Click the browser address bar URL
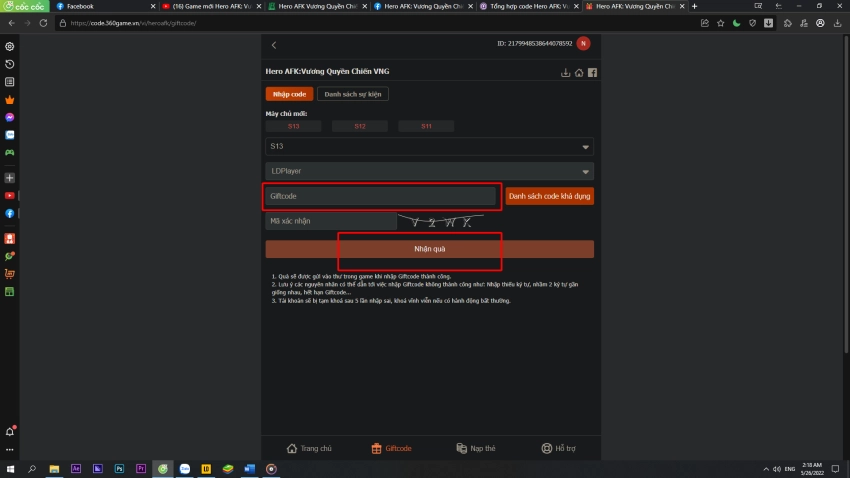This screenshot has height=478, width=850. (x=133, y=23)
